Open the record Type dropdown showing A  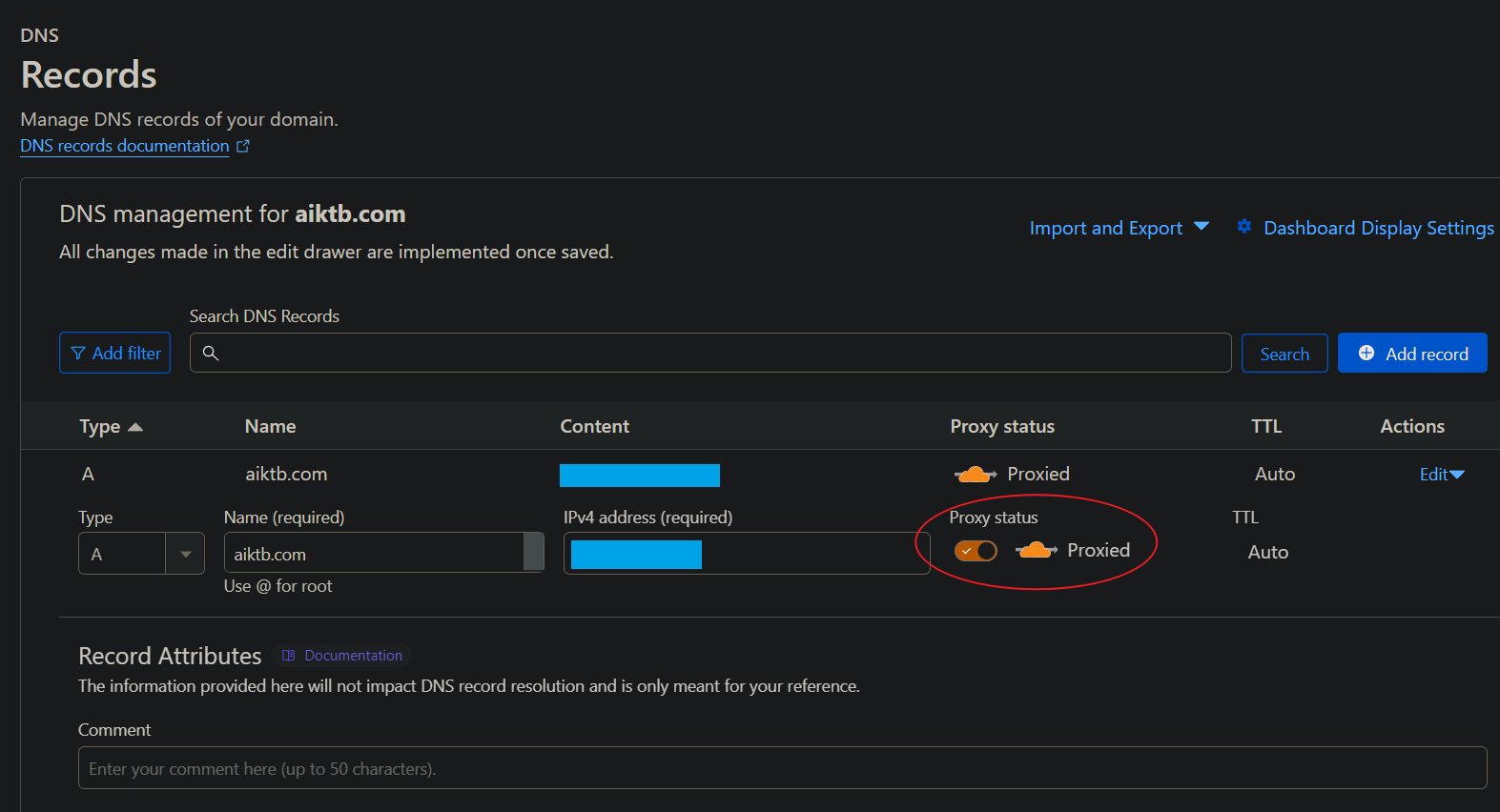pyautogui.click(x=141, y=554)
